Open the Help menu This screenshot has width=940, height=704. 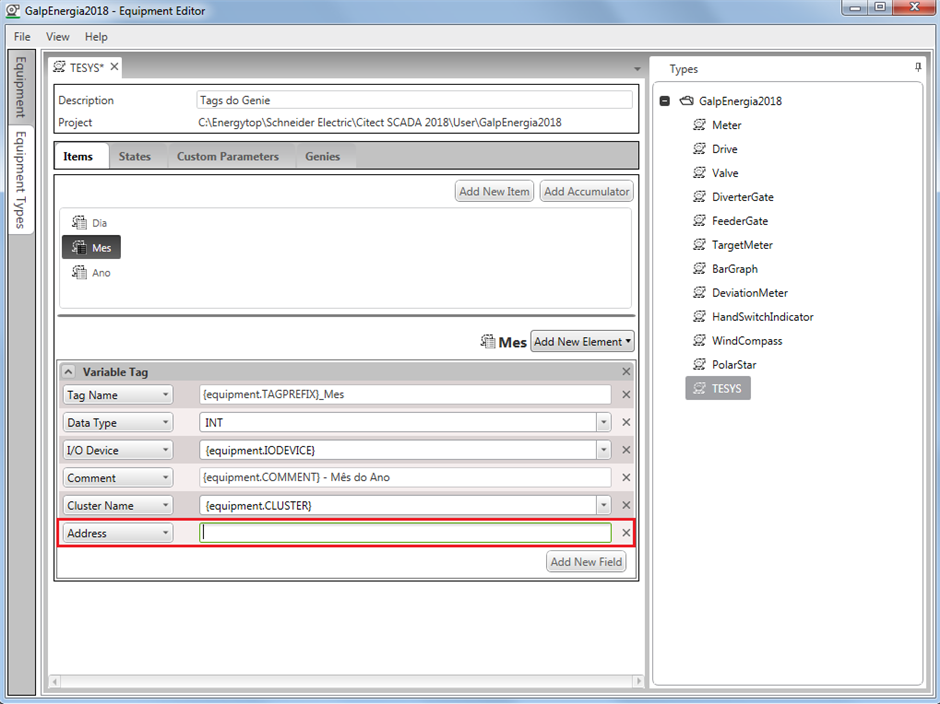point(96,37)
